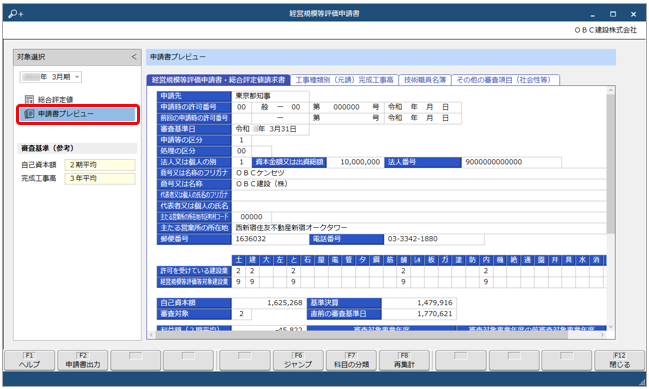
Task: Click F2 申請書出力 button
Action: pos(82,360)
